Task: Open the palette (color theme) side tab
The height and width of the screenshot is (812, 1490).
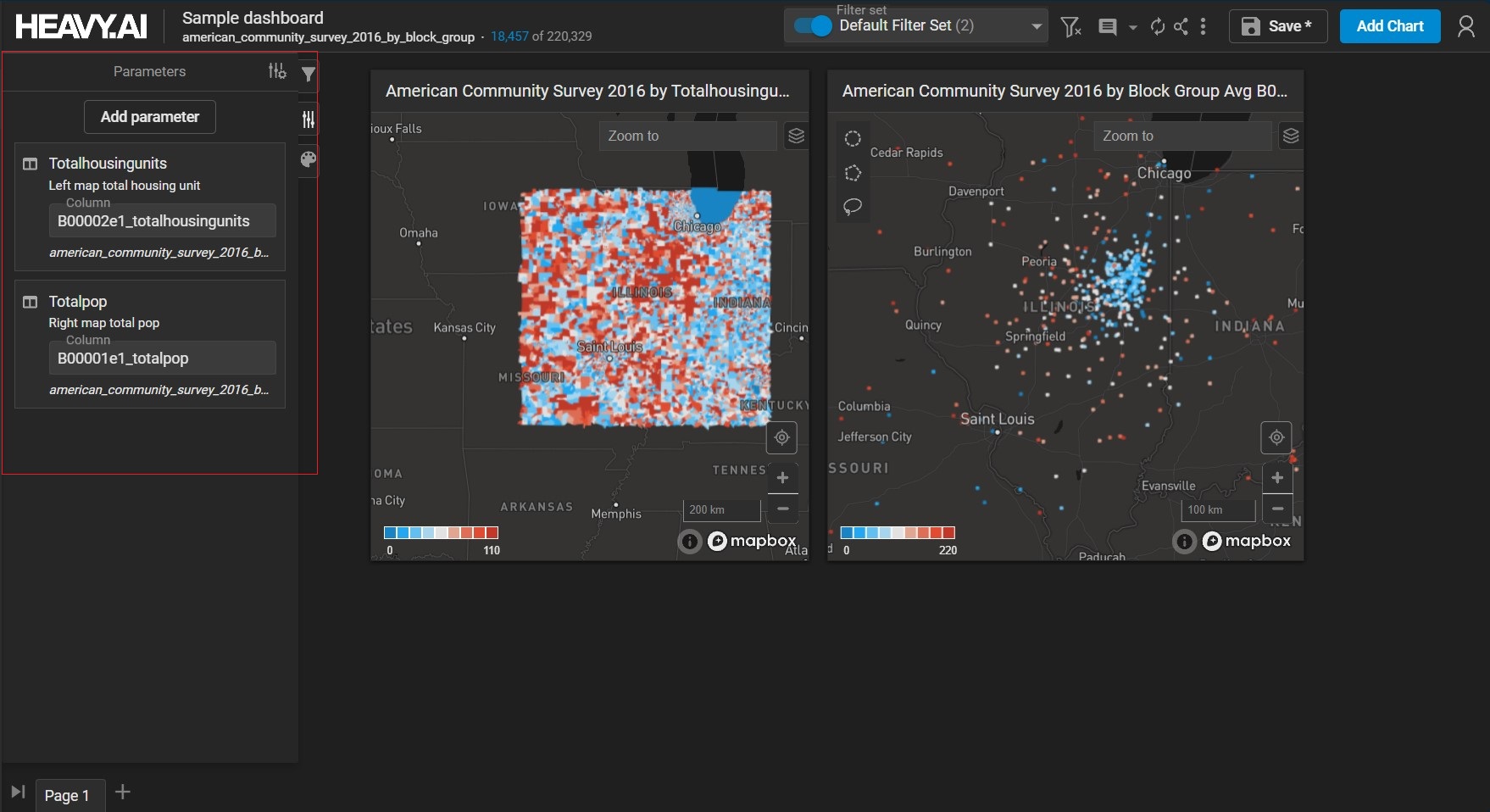Action: (x=309, y=159)
